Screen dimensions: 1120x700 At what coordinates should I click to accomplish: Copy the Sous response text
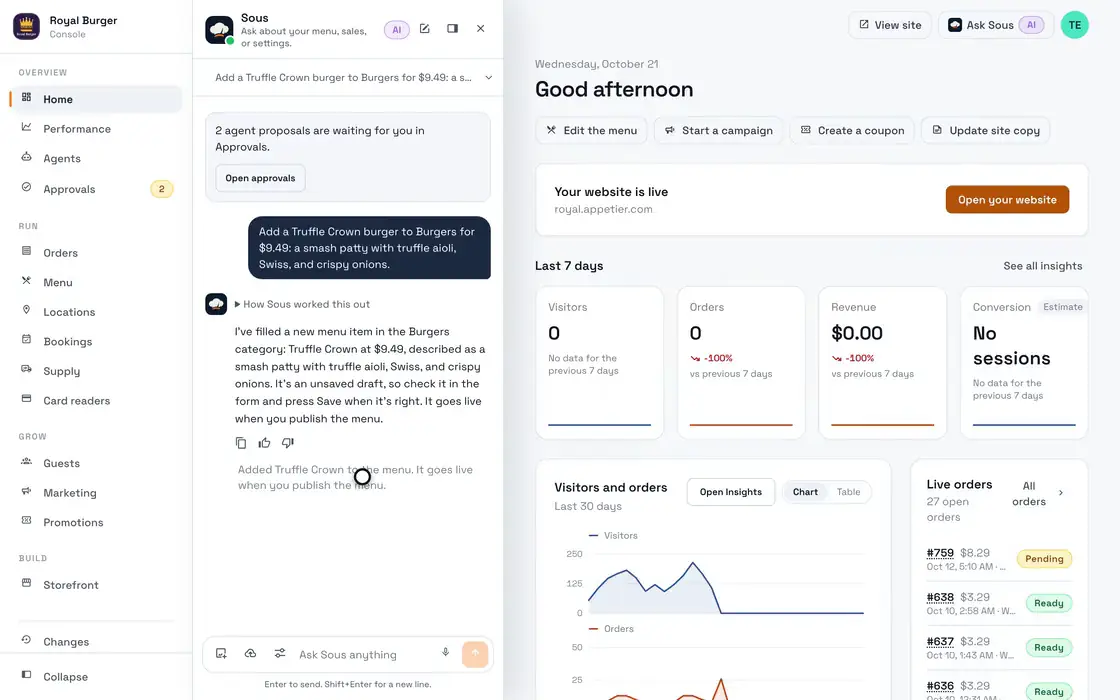pyautogui.click(x=241, y=443)
